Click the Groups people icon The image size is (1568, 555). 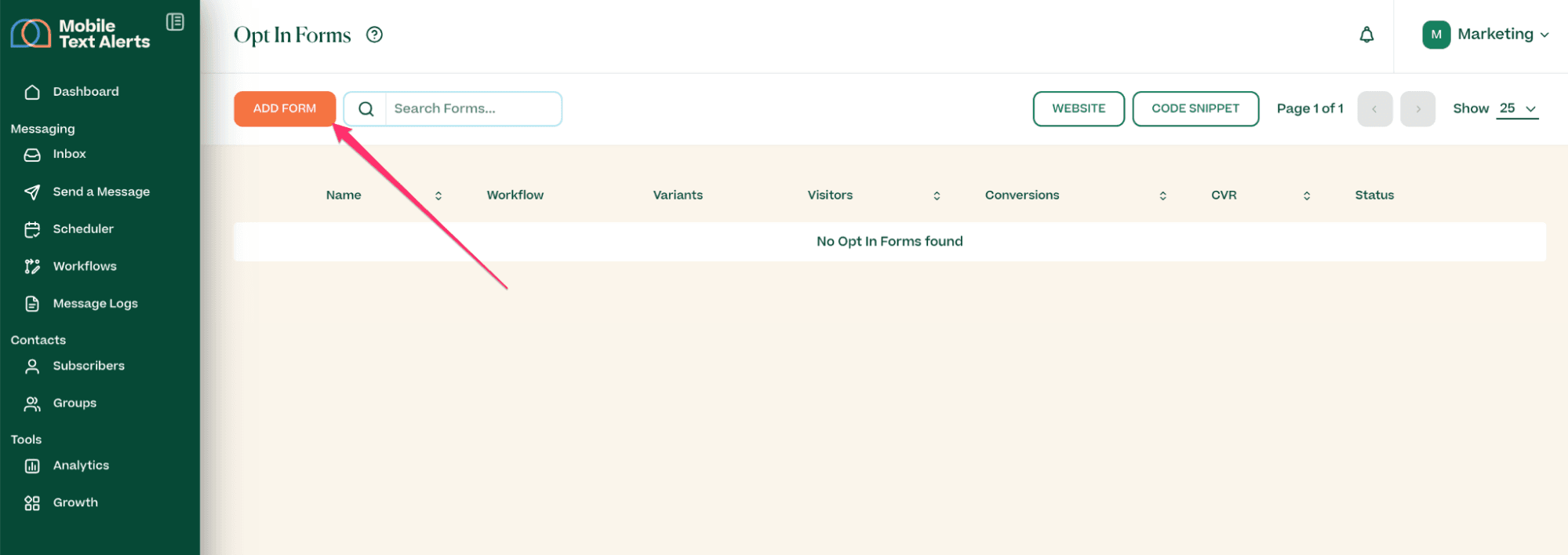tap(32, 403)
